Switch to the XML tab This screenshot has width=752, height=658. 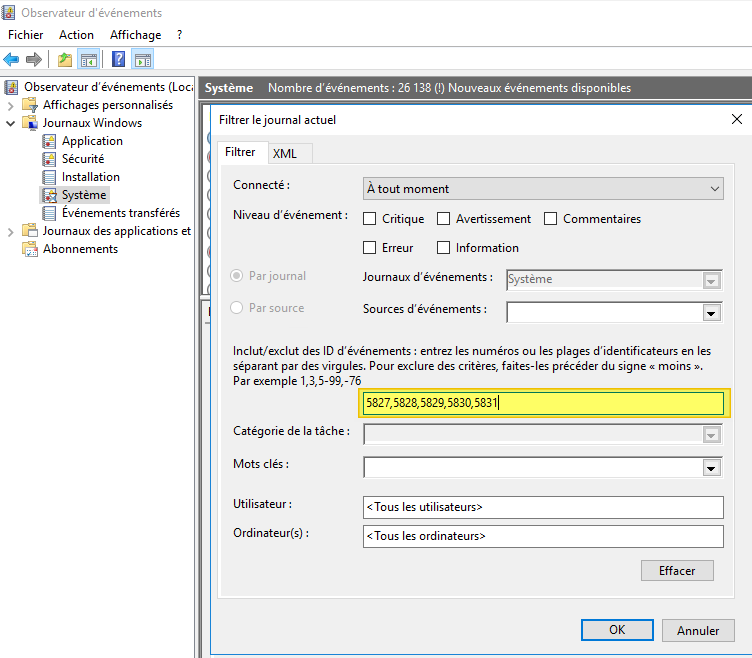pos(285,153)
